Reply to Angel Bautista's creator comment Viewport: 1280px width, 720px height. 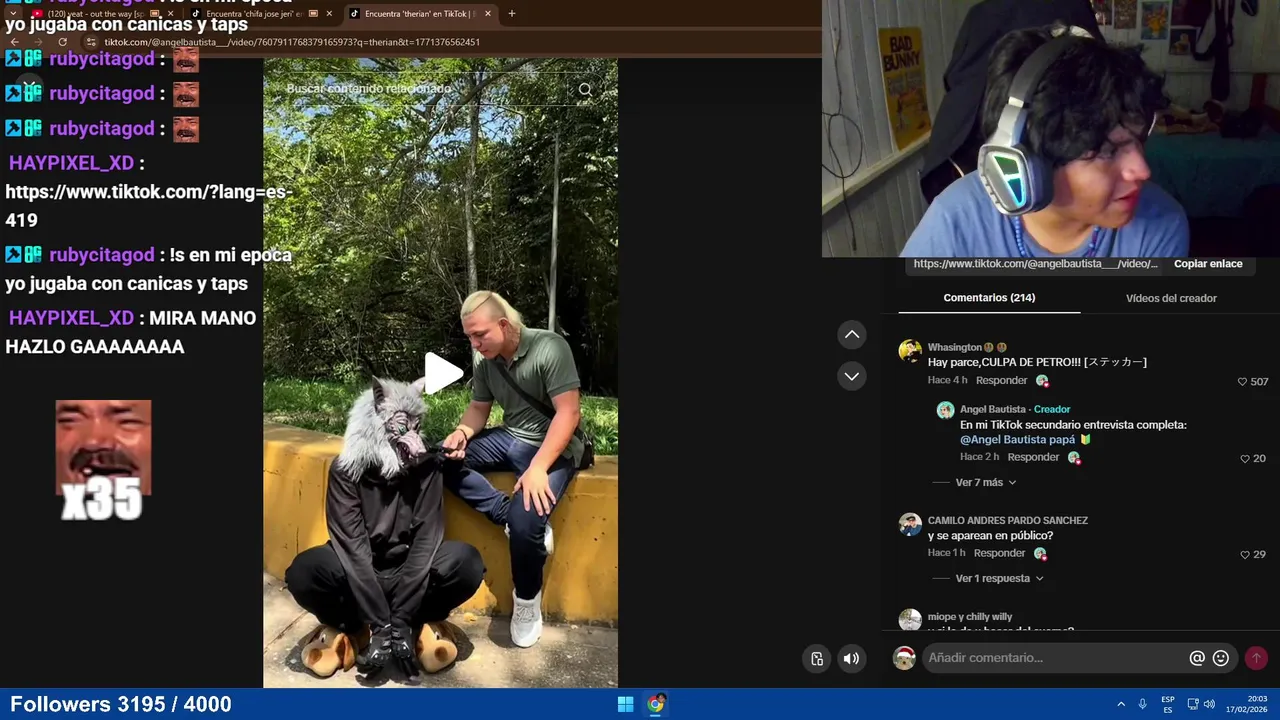[1033, 457]
